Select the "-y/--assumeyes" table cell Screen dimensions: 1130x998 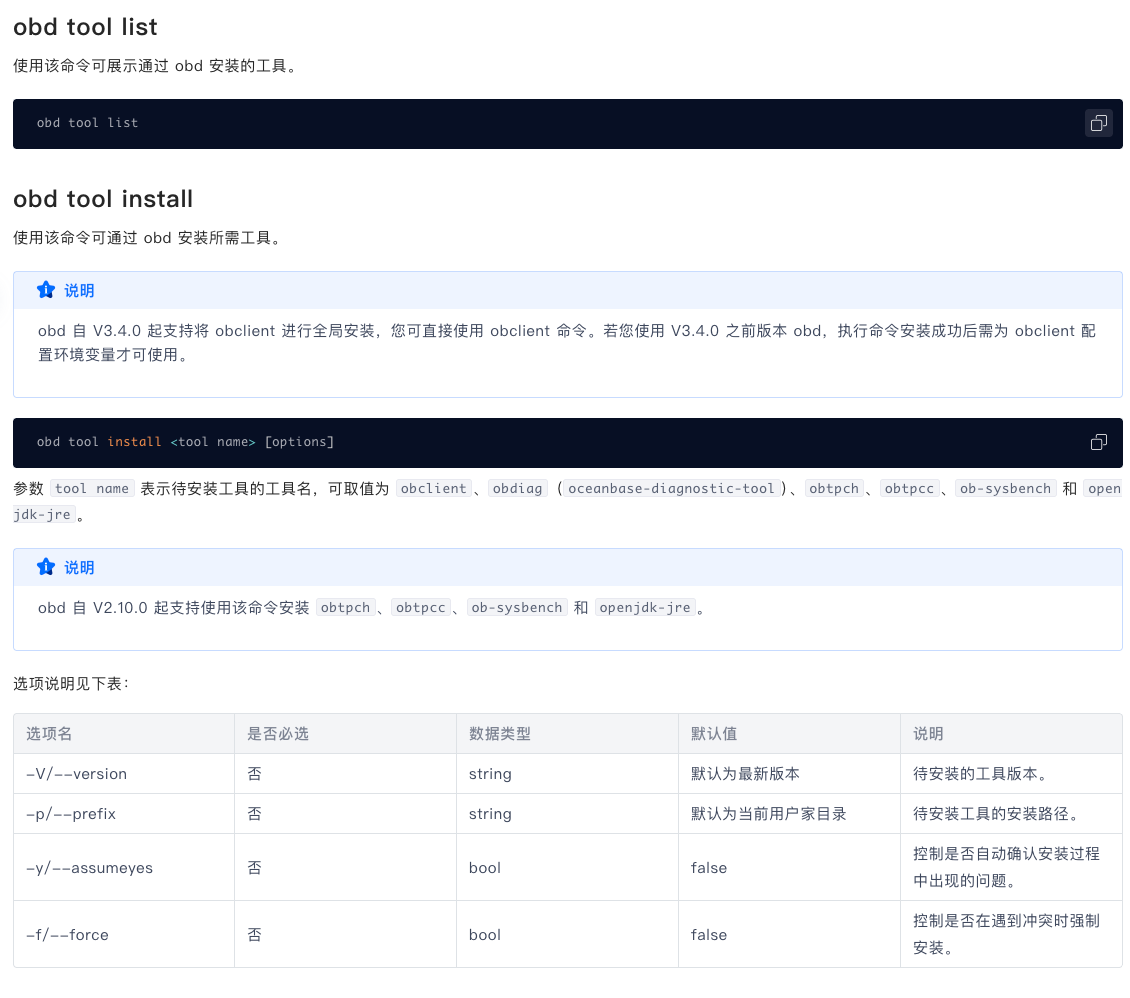[x=90, y=868]
